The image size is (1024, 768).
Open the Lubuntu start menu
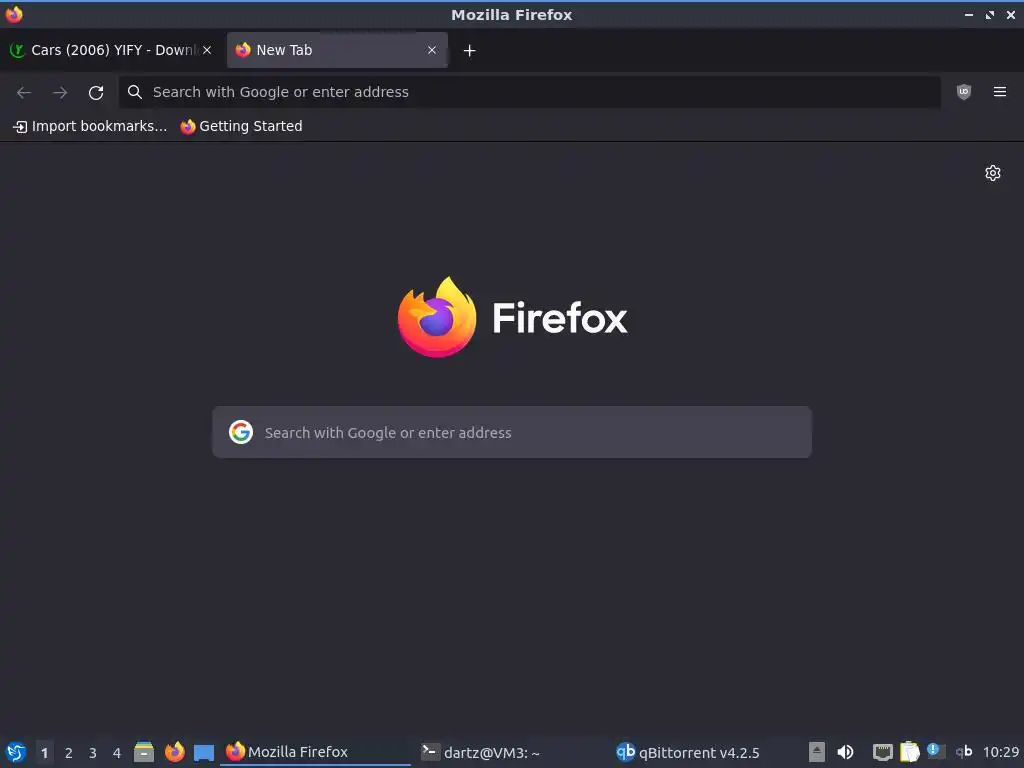tap(15, 752)
